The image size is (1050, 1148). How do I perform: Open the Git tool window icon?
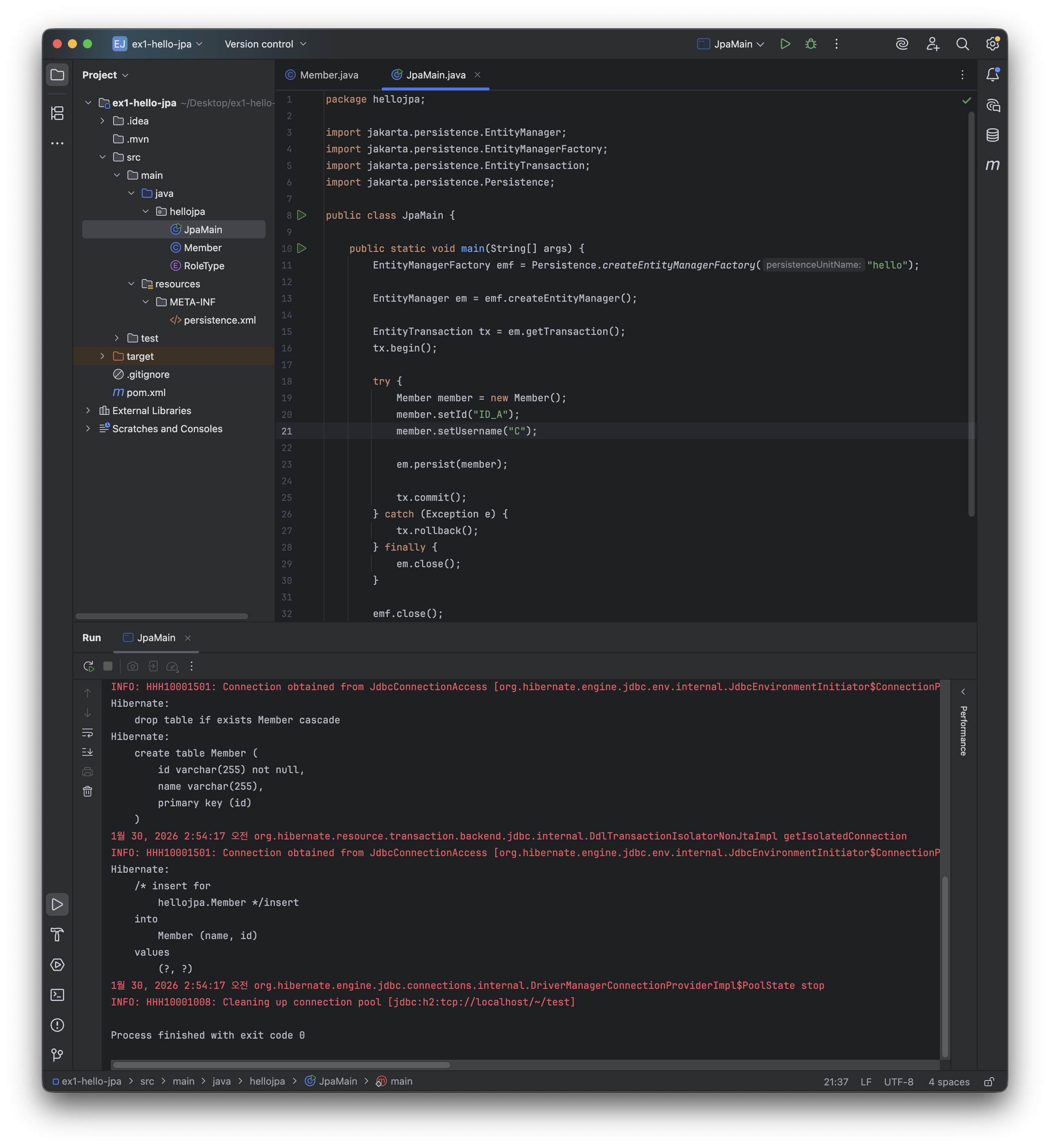click(x=57, y=1055)
